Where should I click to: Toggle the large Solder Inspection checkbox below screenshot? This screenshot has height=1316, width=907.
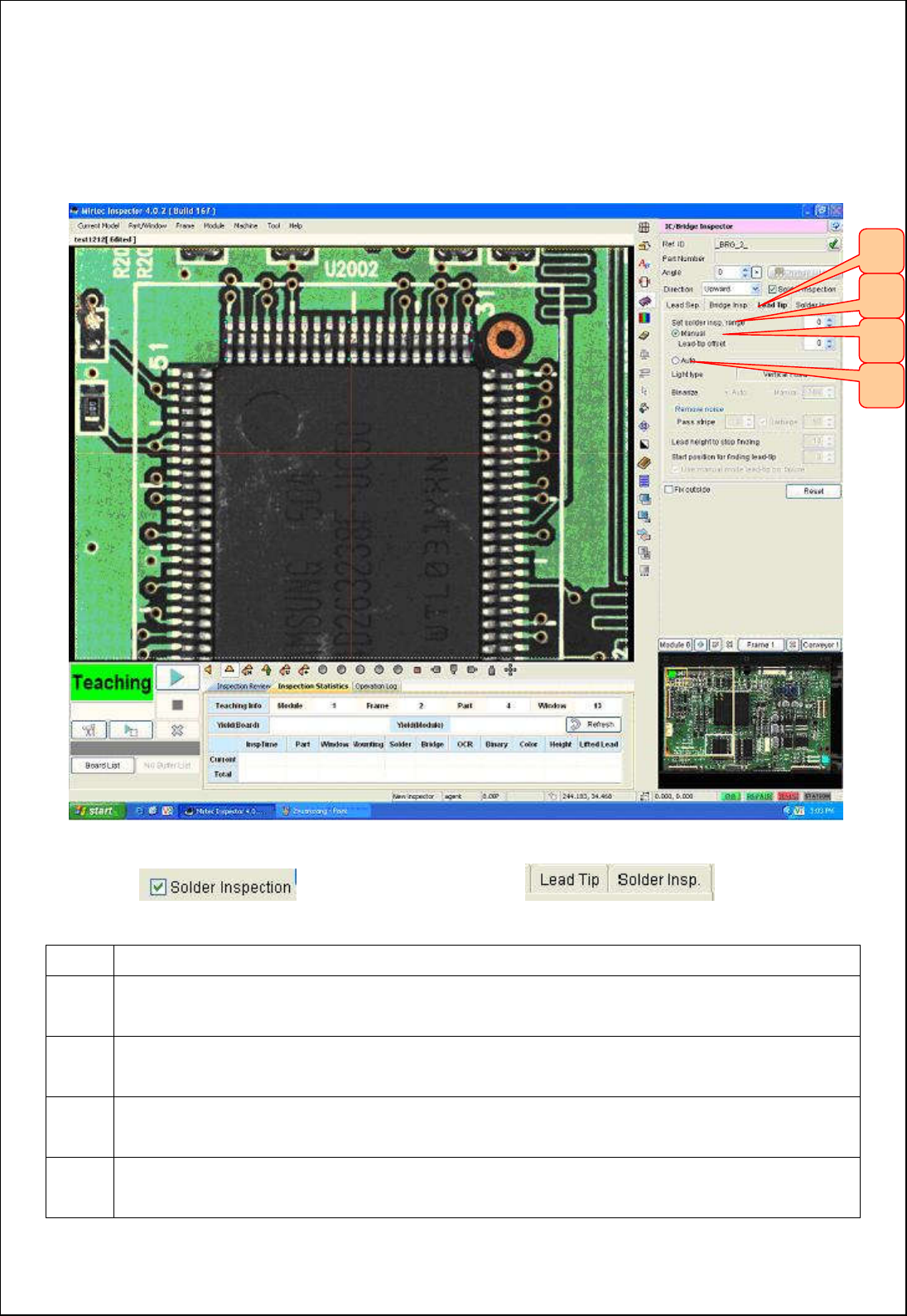(158, 888)
